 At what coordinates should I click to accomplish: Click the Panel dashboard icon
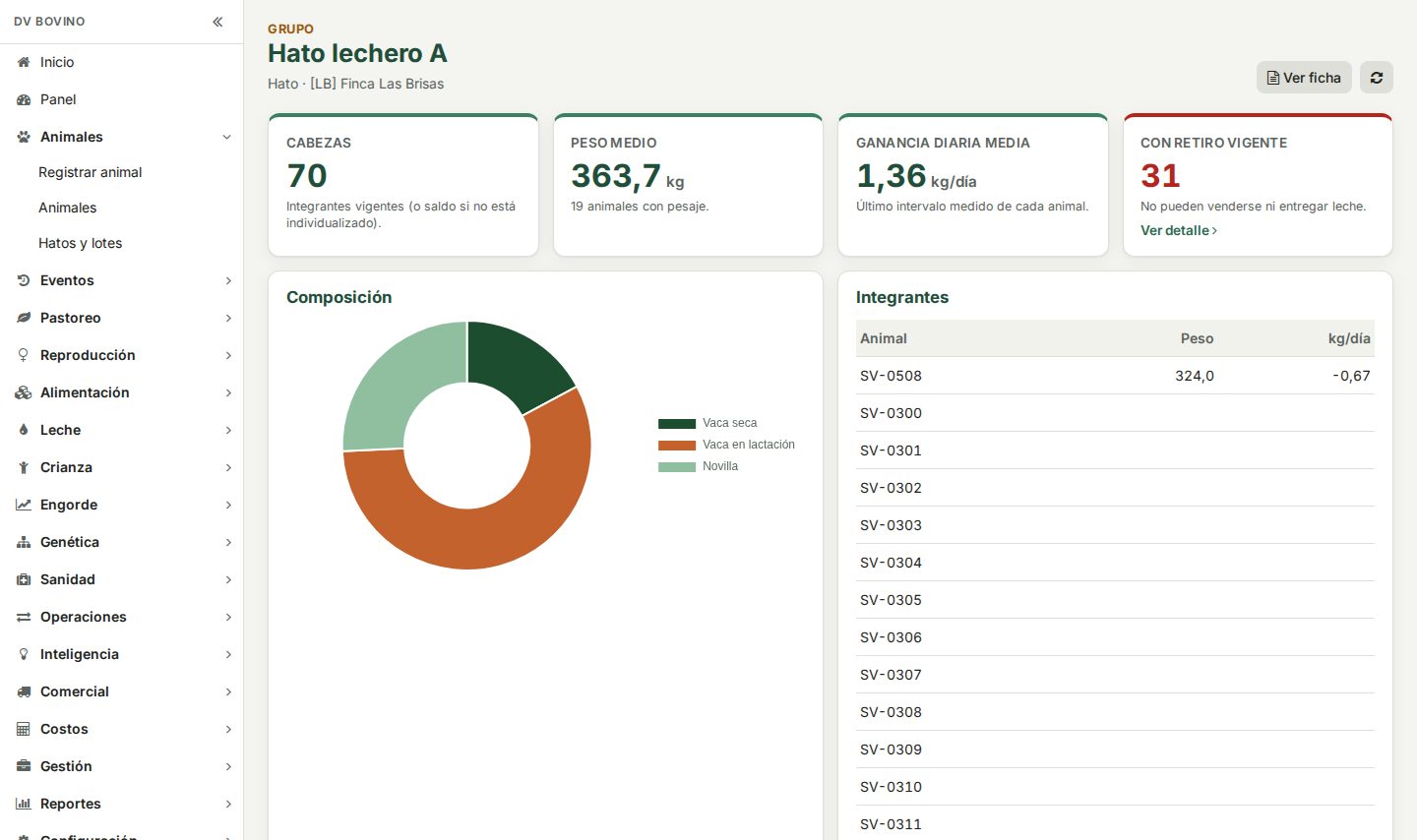(24, 99)
